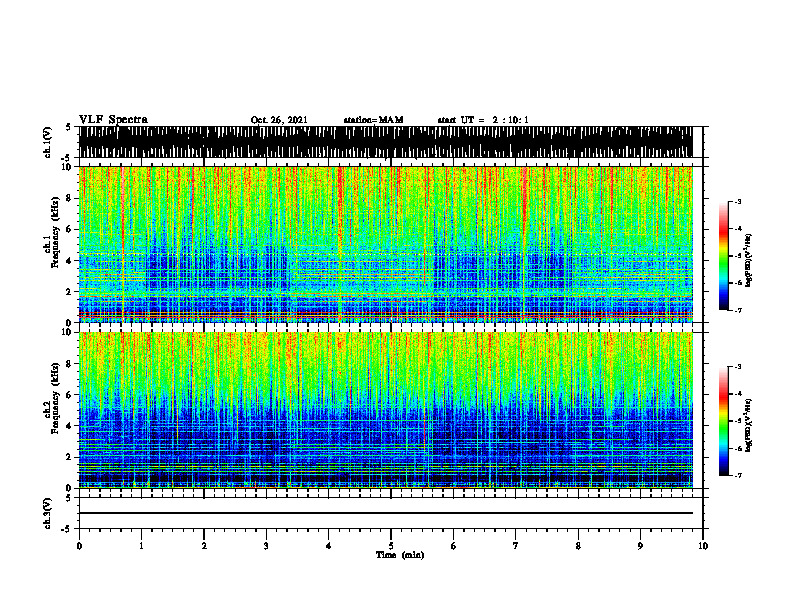Click time axis tick label "9"
This screenshot has width=792, height=612.
pyautogui.click(x=640, y=546)
